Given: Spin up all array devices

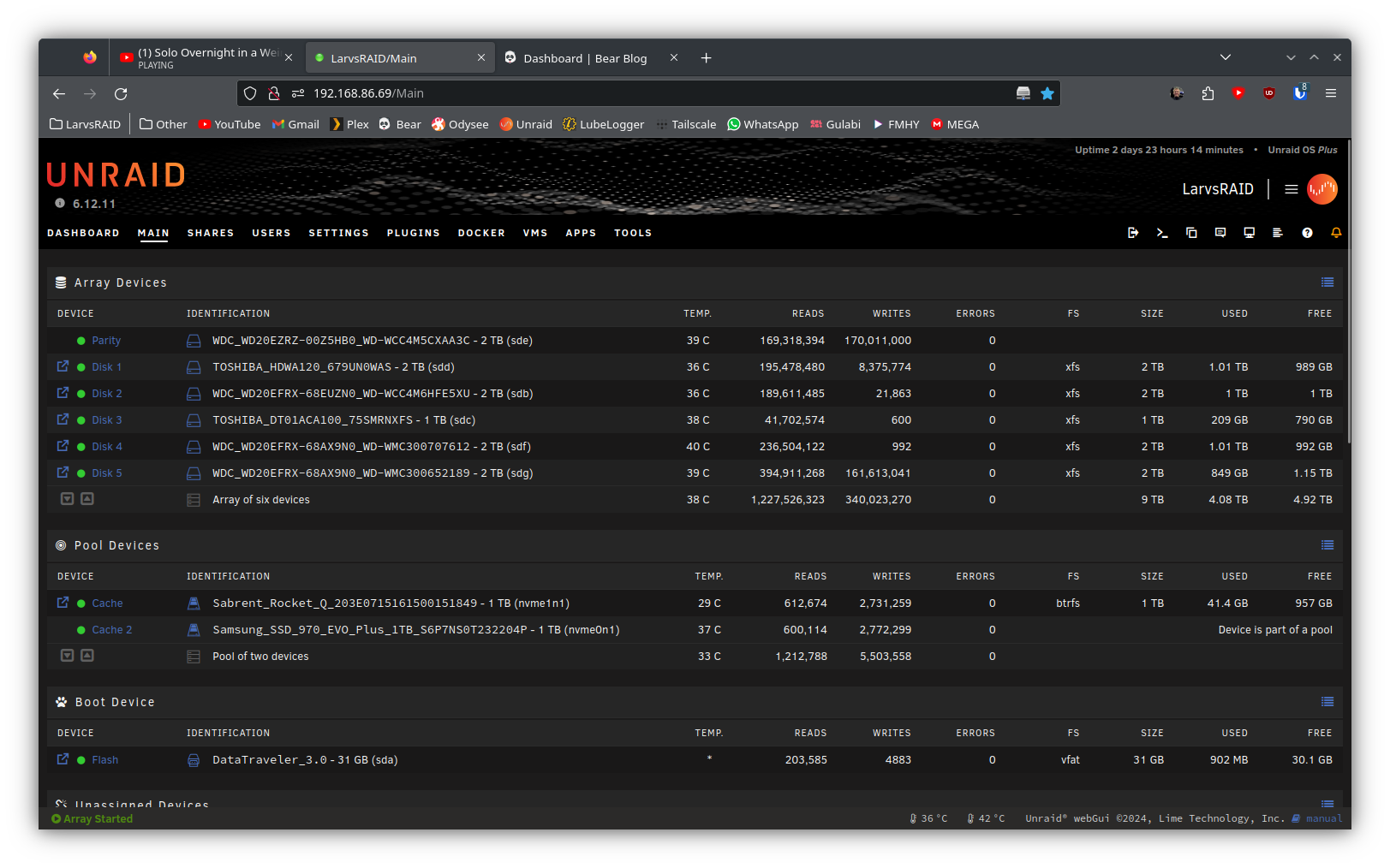Looking at the screenshot, I should (87, 499).
